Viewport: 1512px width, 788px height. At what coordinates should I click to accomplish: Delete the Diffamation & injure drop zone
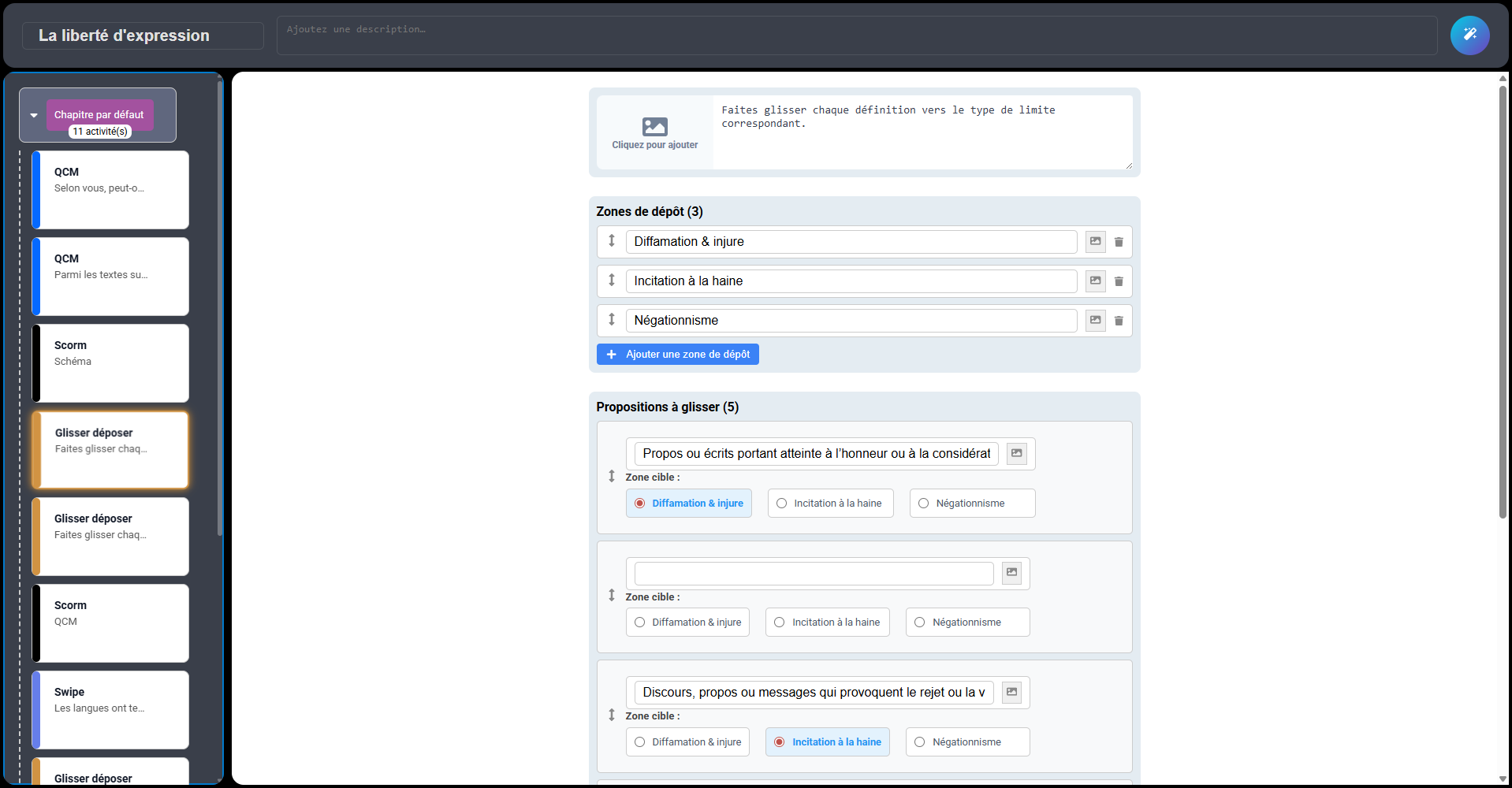[1118, 242]
